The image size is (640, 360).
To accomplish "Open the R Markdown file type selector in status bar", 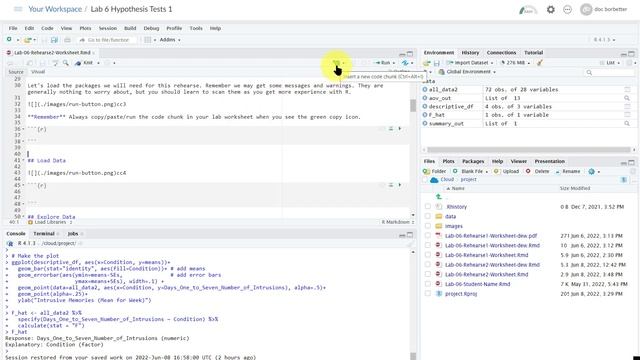I will (398, 222).
